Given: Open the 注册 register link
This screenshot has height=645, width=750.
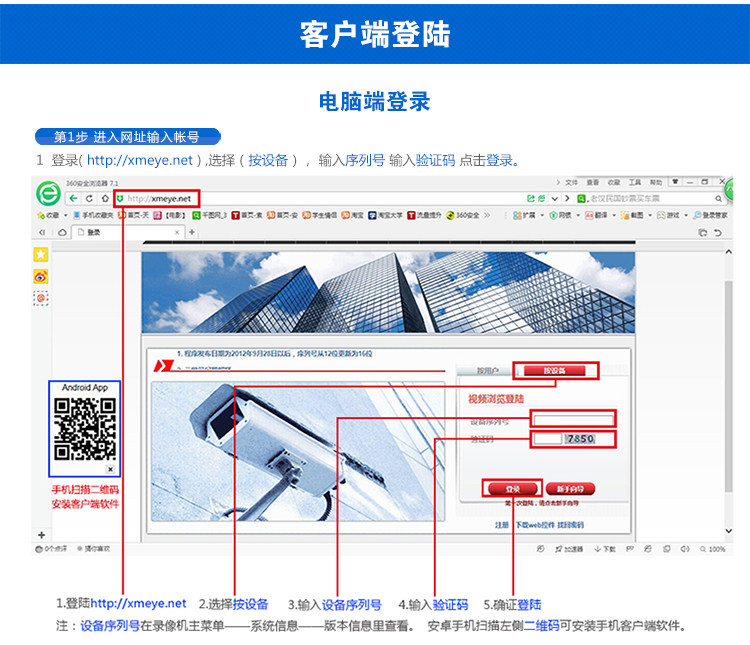Looking at the screenshot, I should pyautogui.click(x=502, y=525).
